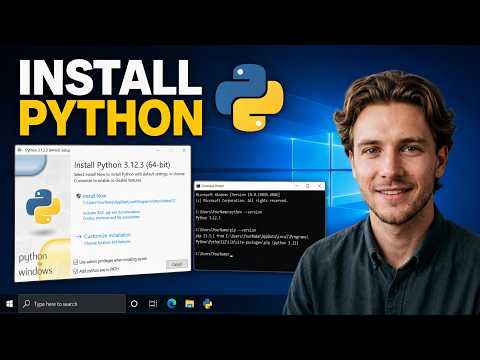
Task: Click the Python logo inside the installer sidebar
Action: [x=43, y=206]
